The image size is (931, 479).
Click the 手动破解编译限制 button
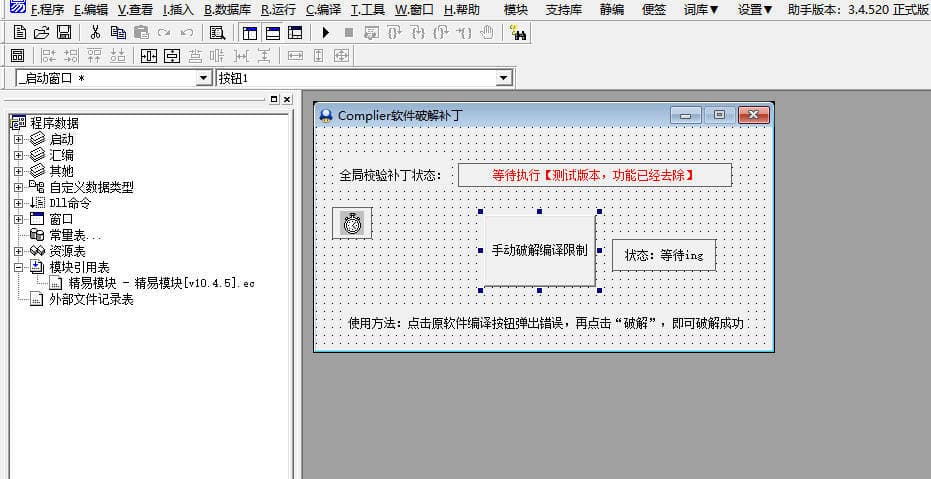pos(539,251)
